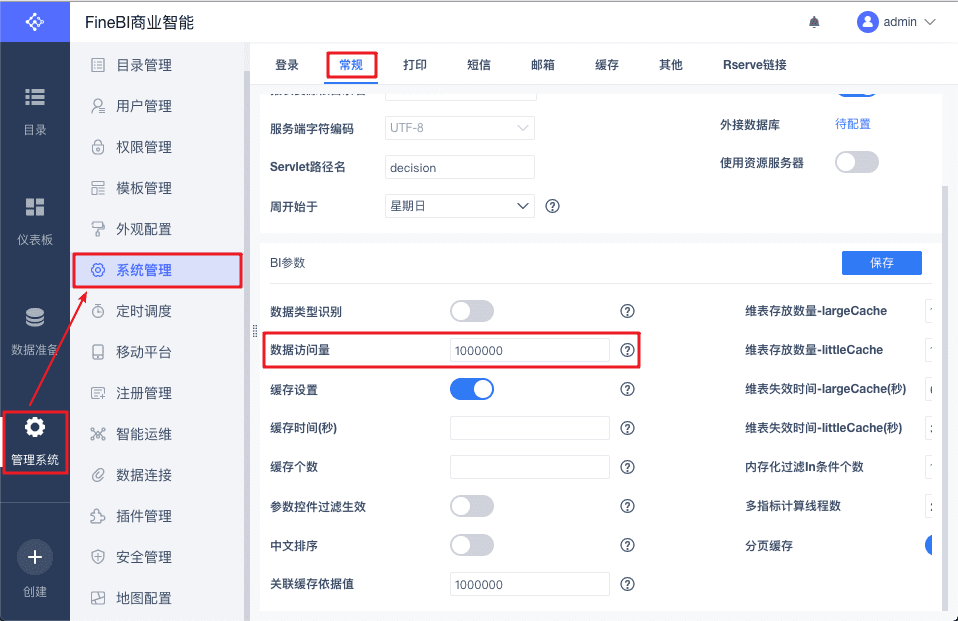Click the FineBI logo icon
This screenshot has height=621, width=958.
[x=35, y=22]
